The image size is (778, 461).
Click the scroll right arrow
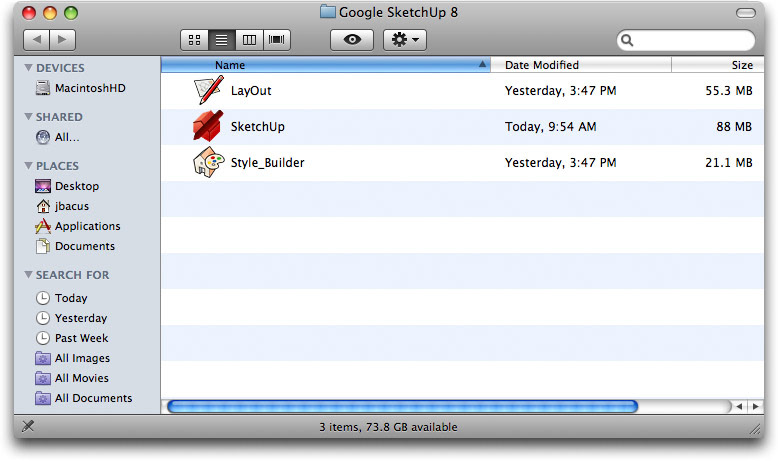tap(756, 406)
